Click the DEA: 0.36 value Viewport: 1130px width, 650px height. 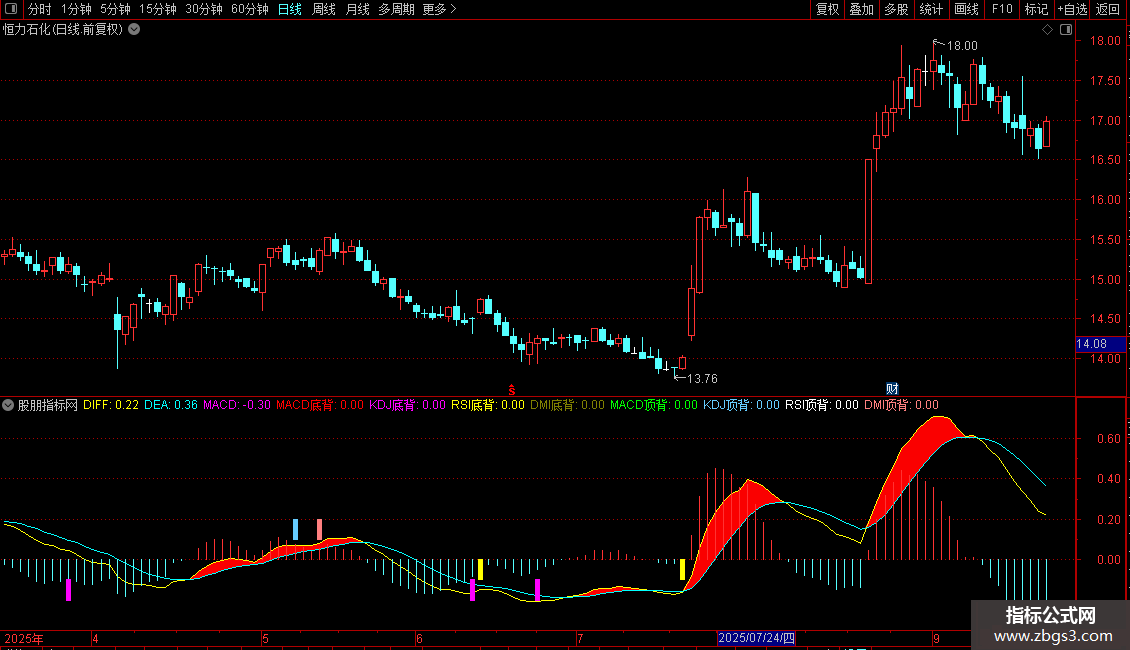click(x=171, y=405)
